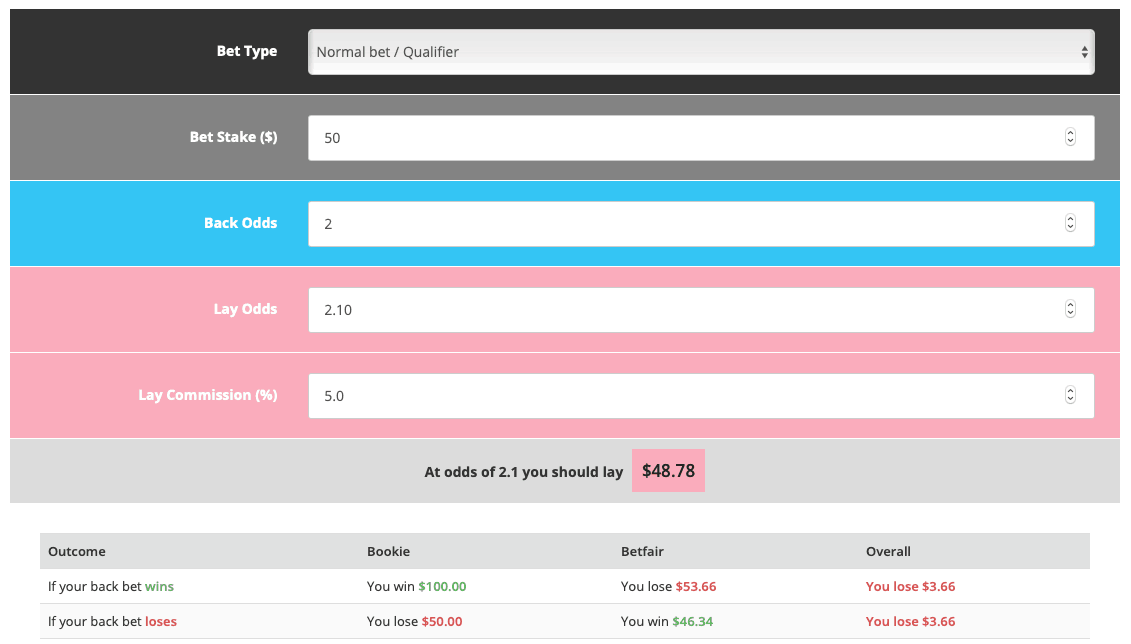This screenshot has height=644, width=1131.
Task: Click the 'Lay Commission (%)' label
Action: coord(208,395)
